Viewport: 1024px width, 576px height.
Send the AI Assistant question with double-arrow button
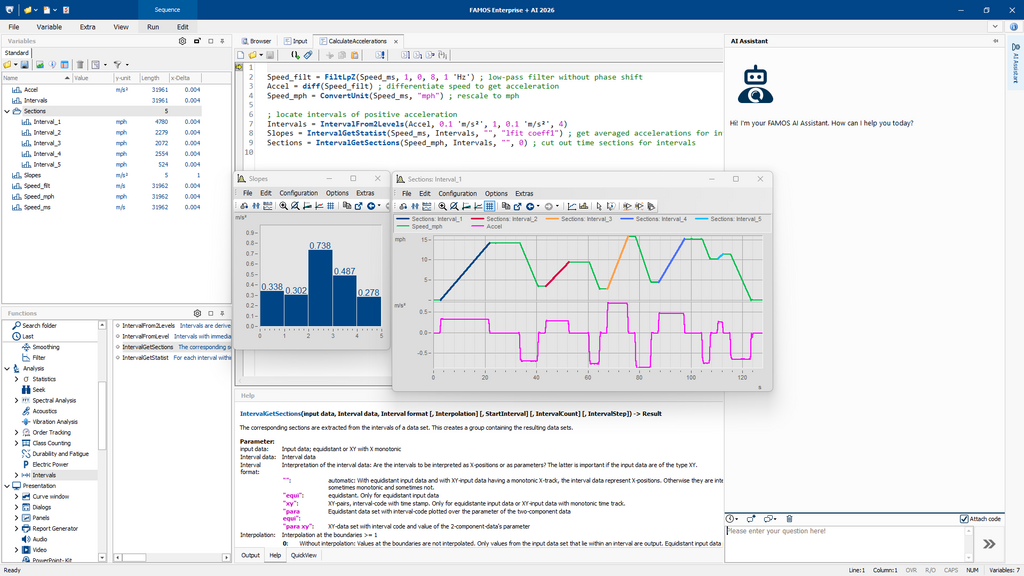pos(989,543)
